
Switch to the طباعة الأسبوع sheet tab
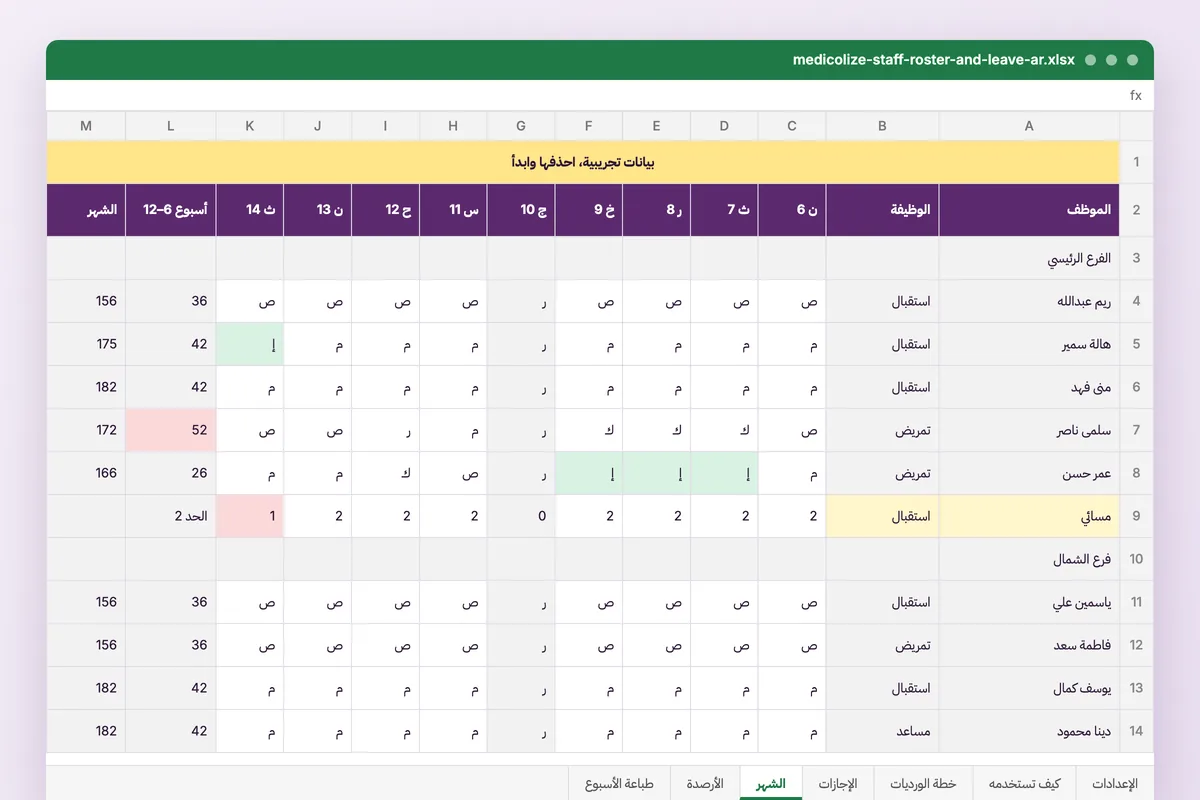click(x=619, y=783)
